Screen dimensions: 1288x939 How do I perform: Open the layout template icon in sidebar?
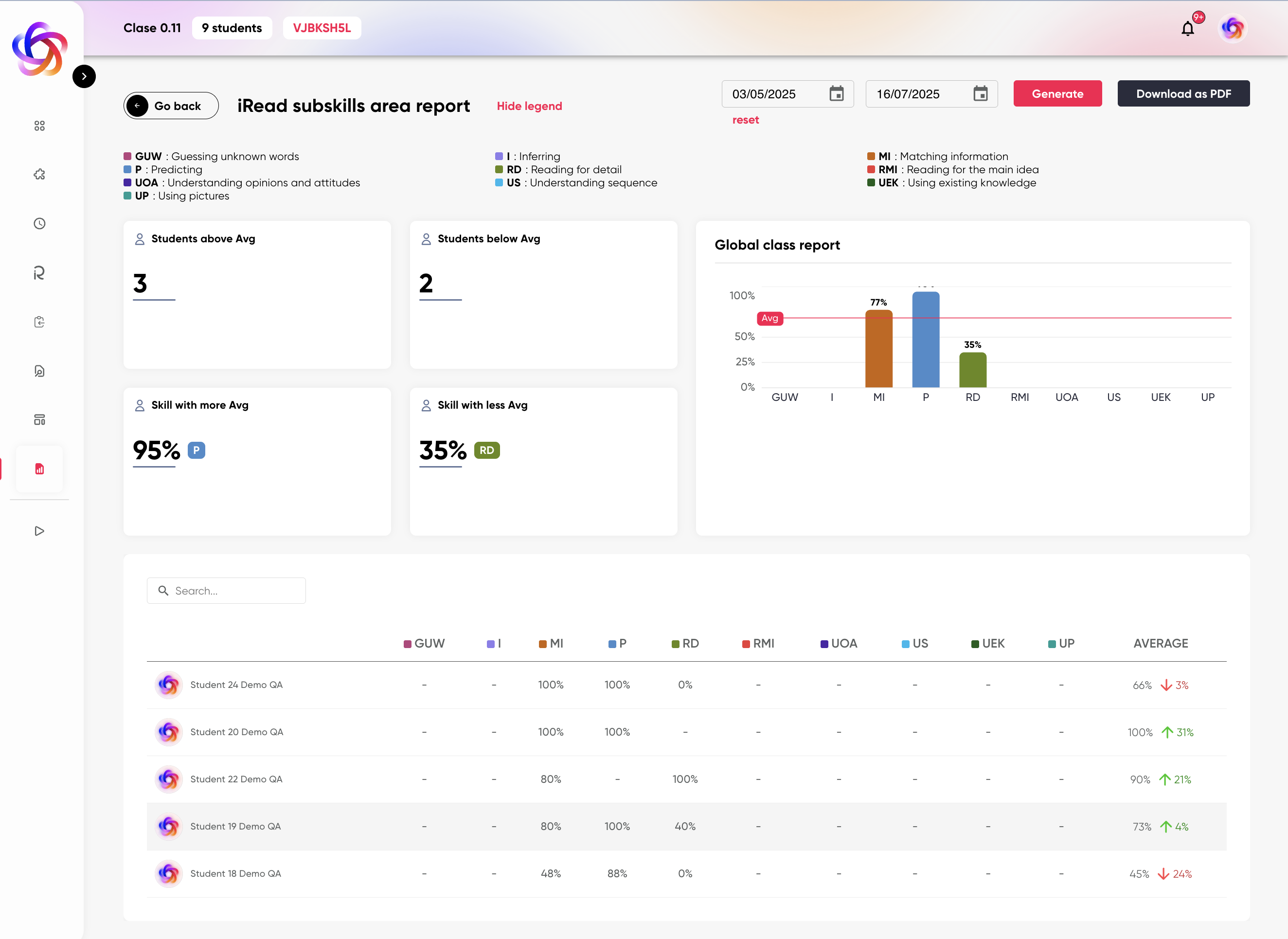tap(39, 420)
